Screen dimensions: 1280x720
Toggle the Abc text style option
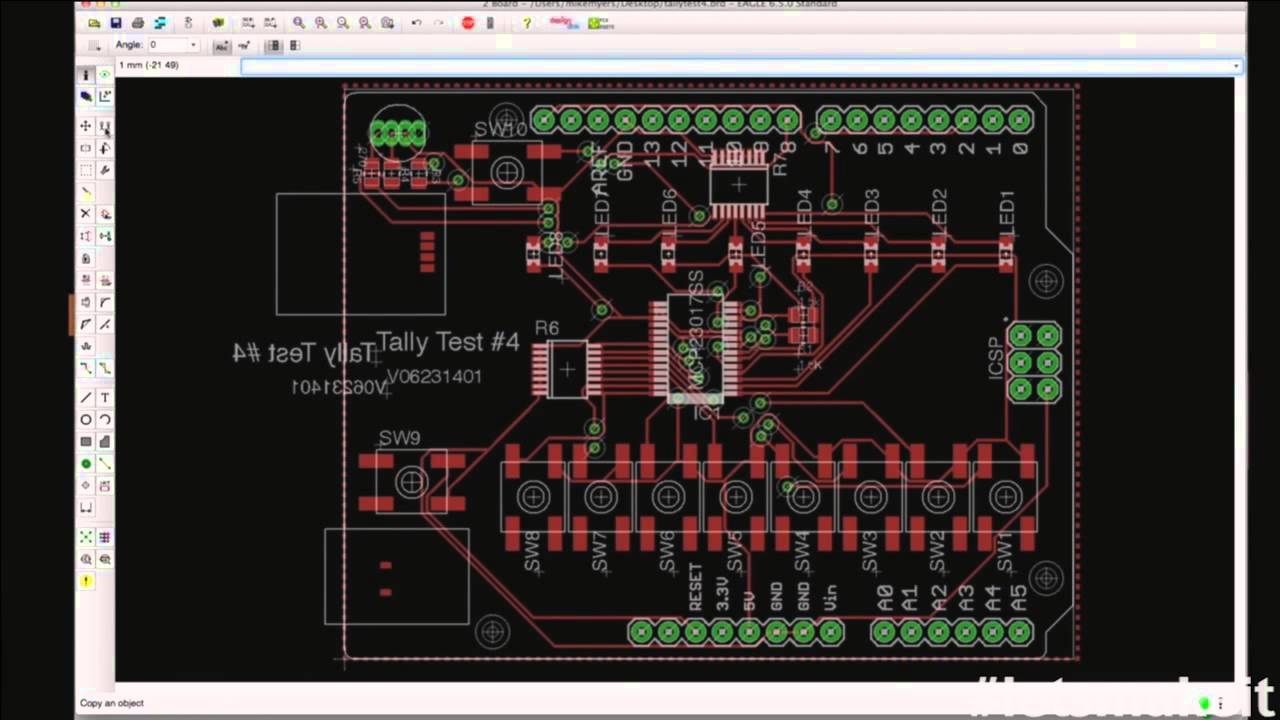point(221,45)
